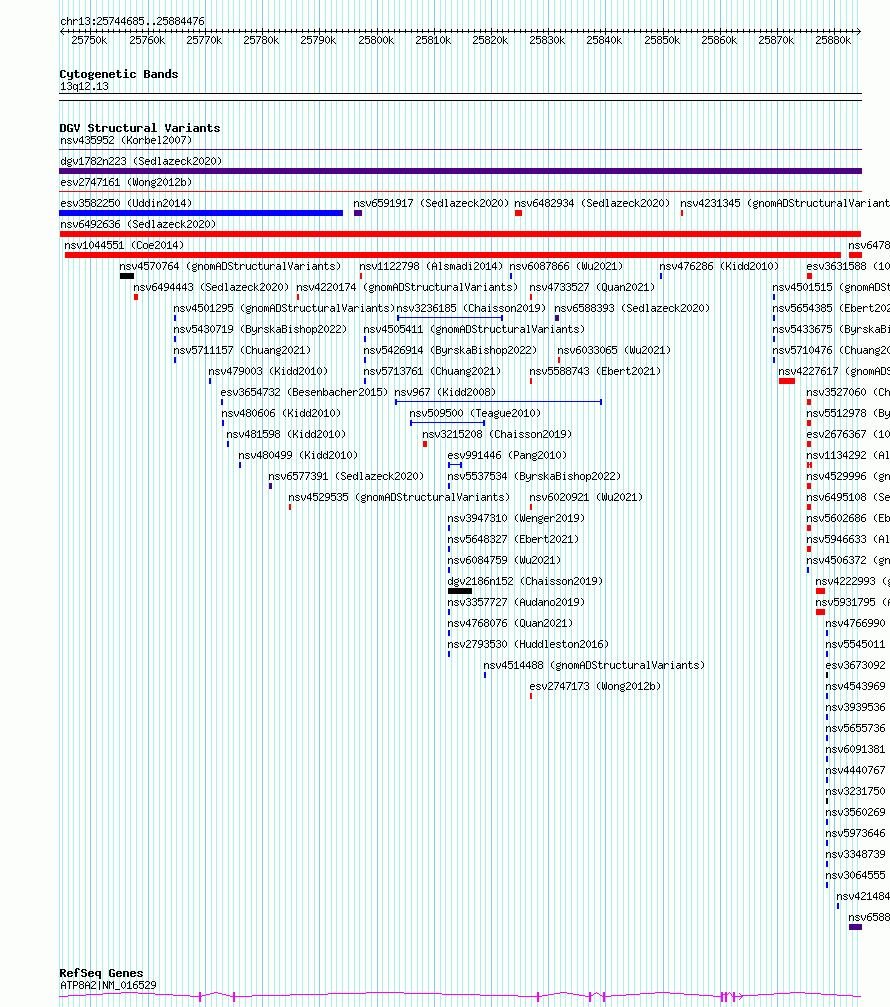Click the blue esv3582250 (Uddin2014) bar
The image size is (890, 1007).
point(201,213)
